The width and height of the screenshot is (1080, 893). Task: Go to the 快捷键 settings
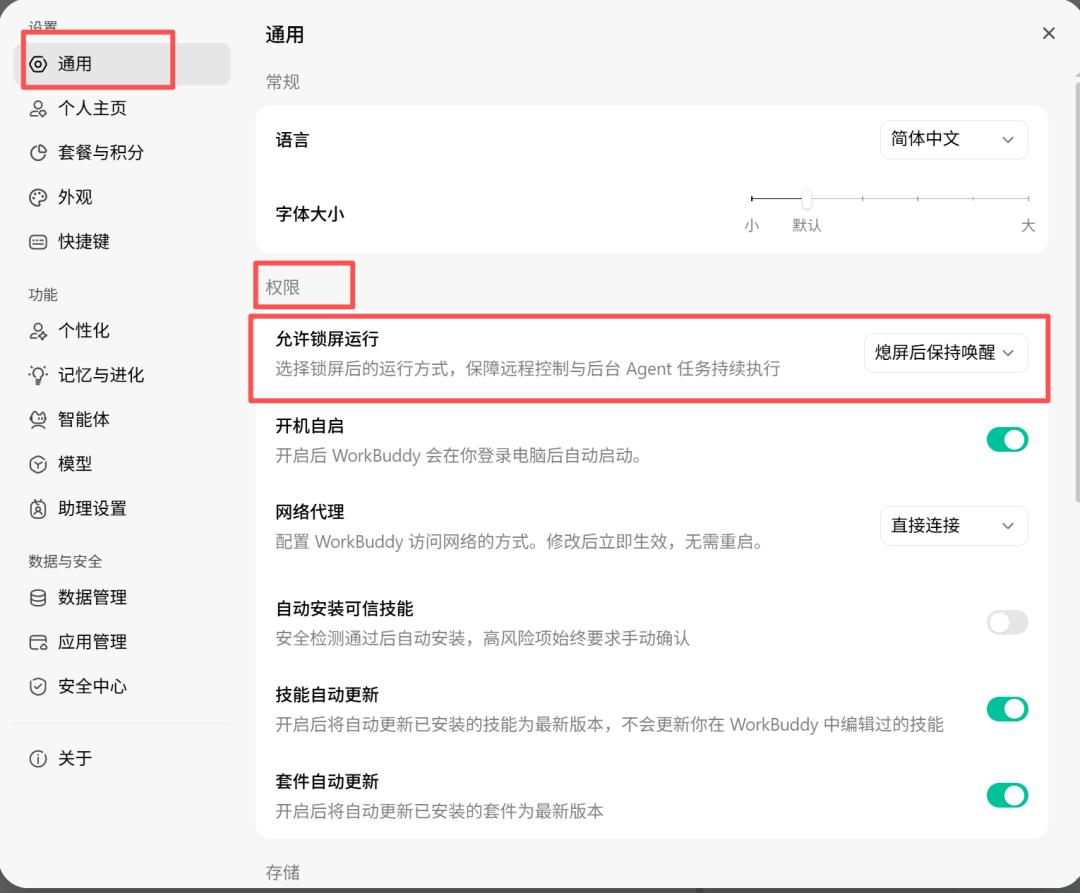[122, 242]
